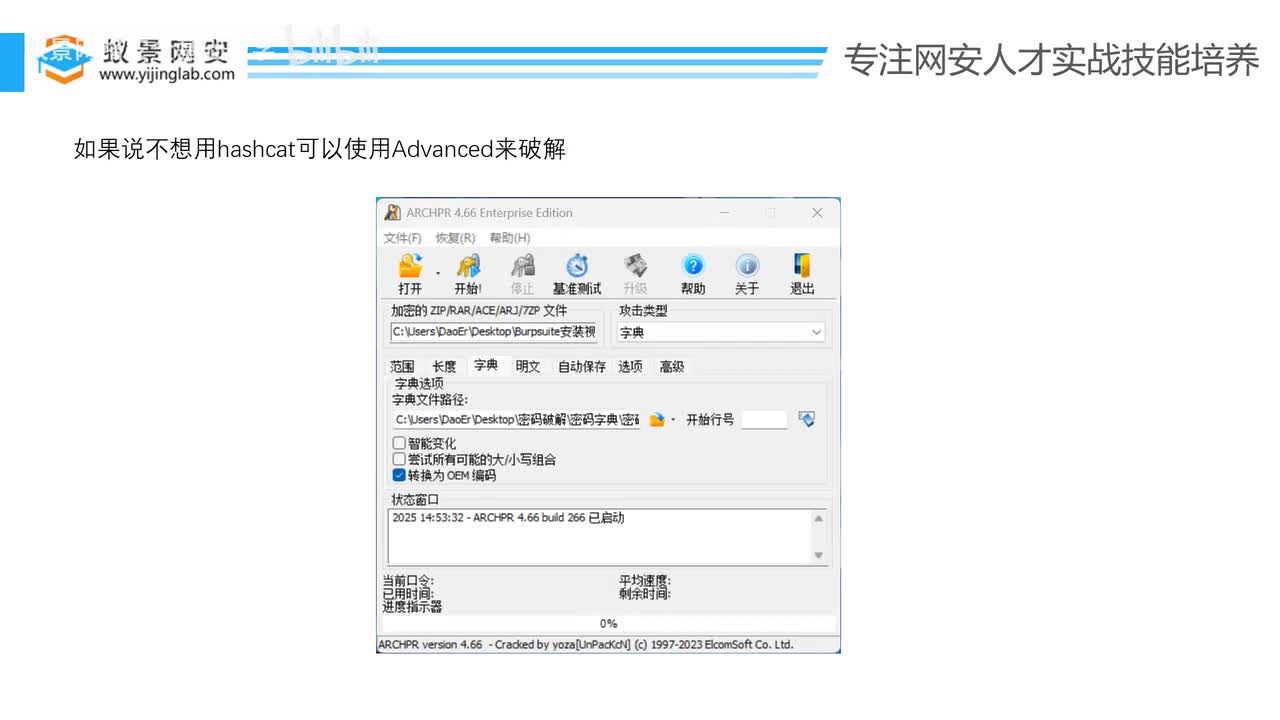This screenshot has height=720, width=1280.
Task: Close the ARCHPR window
Action: point(817,213)
